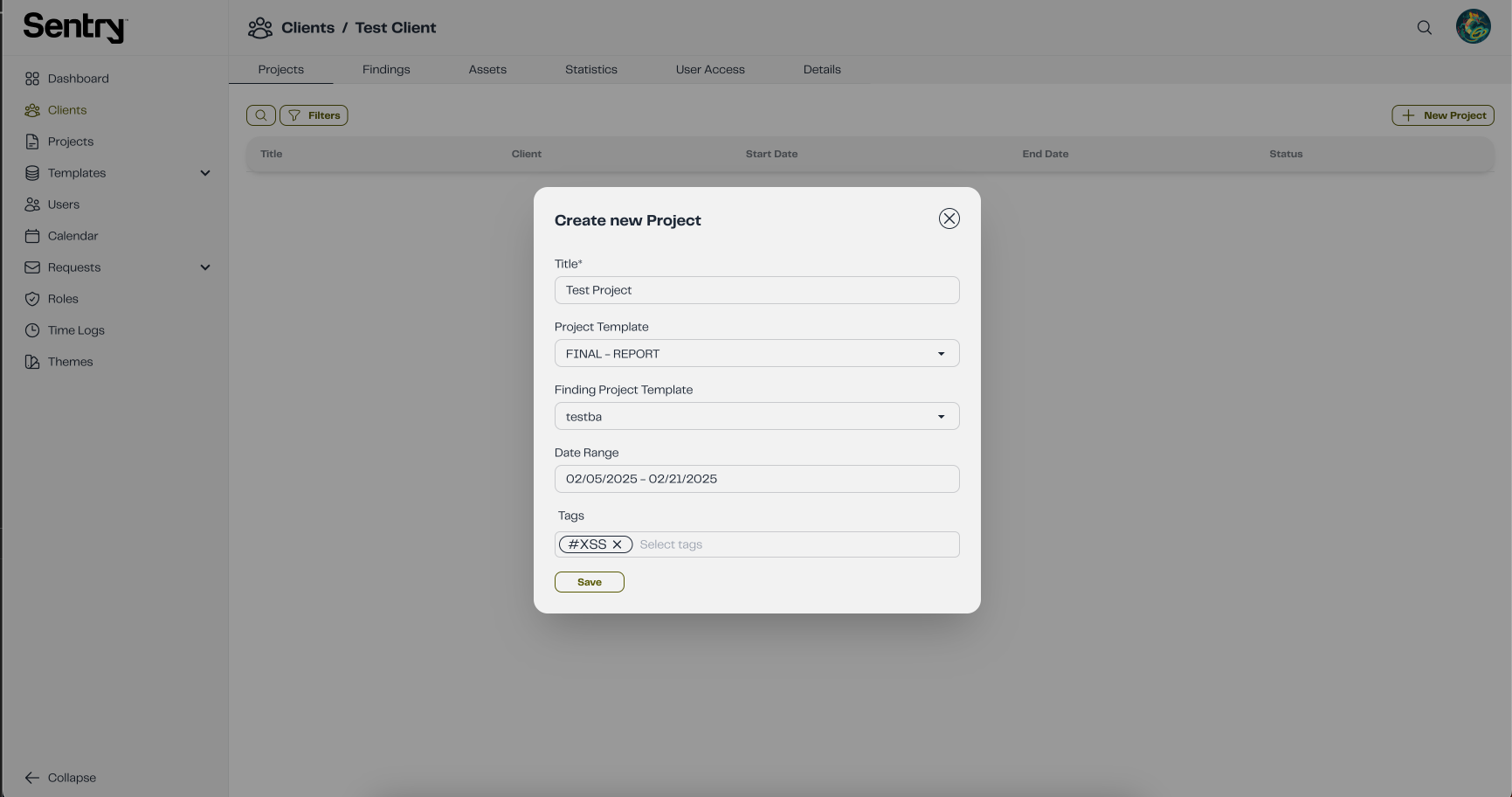Open Time Logs label in sidebar
Screen dimensions: 1512x797
(76, 330)
